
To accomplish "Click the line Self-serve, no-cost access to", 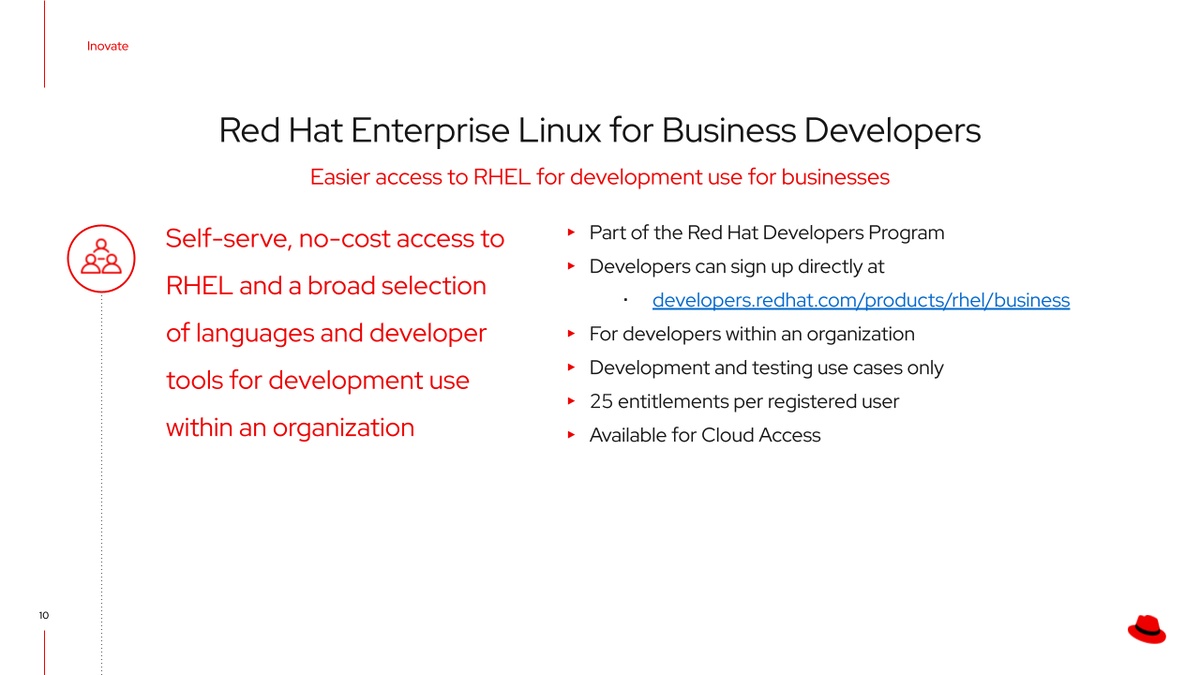I will [335, 239].
